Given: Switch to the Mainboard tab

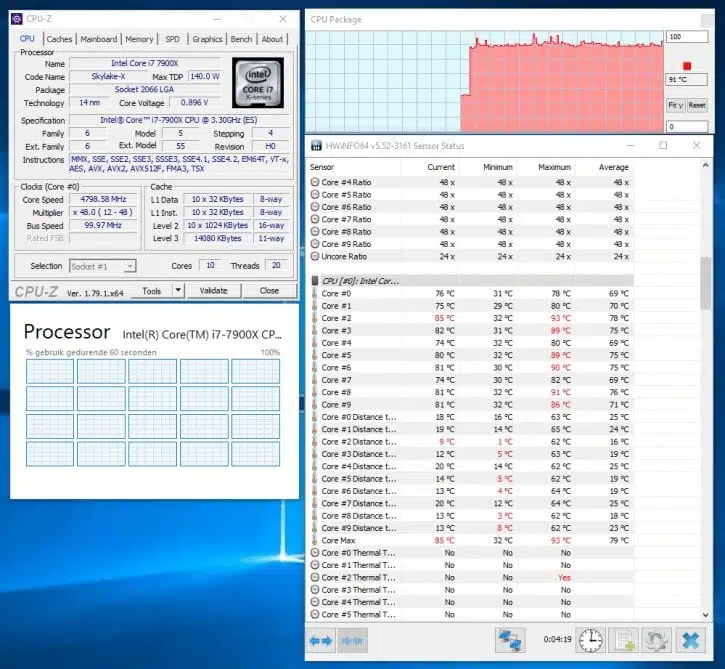Looking at the screenshot, I should click(98, 39).
